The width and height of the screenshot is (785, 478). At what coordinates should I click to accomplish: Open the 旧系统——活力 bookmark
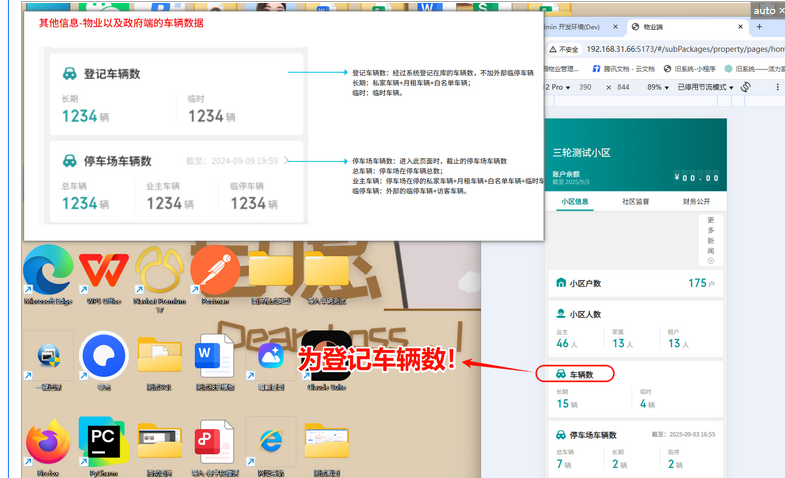coord(754,69)
